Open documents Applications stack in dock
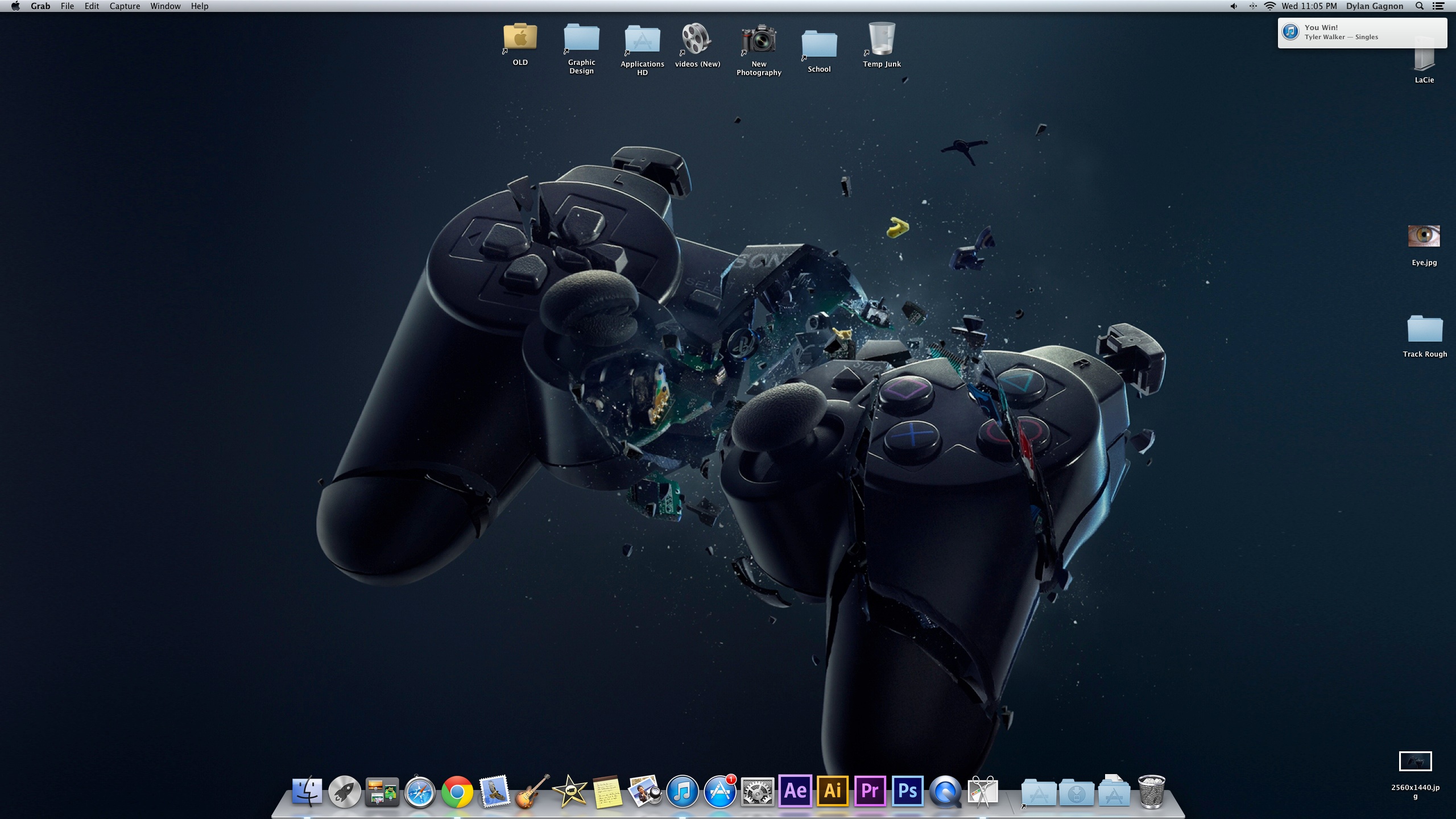Screen dimensions: 1456x819 point(1114,791)
